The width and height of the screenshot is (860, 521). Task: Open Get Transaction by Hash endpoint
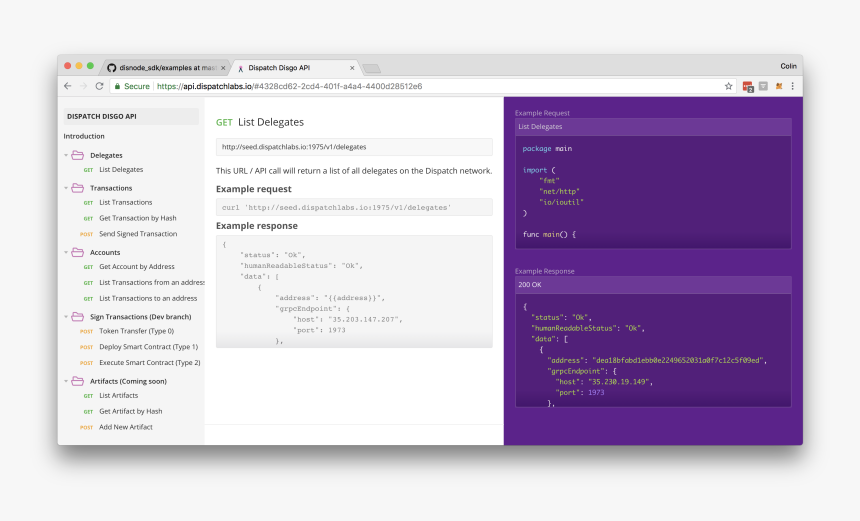pyautogui.click(x=137, y=218)
